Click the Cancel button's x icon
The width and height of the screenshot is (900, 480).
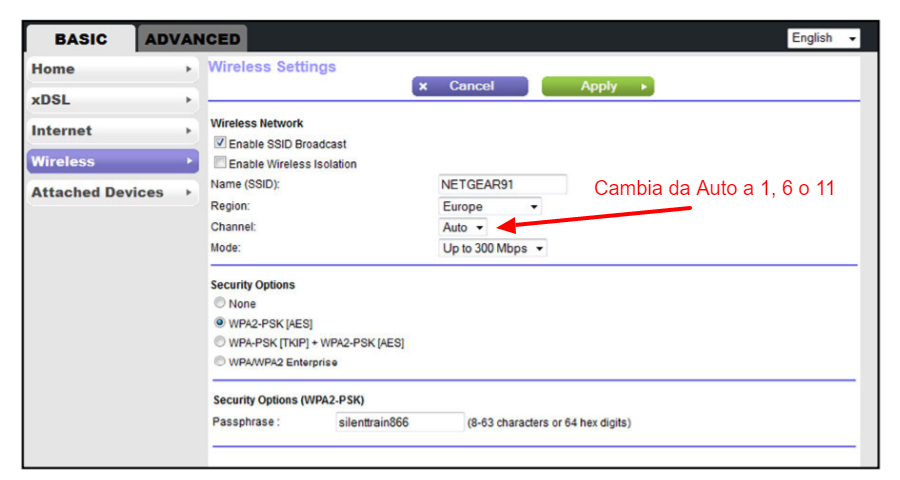pos(424,87)
